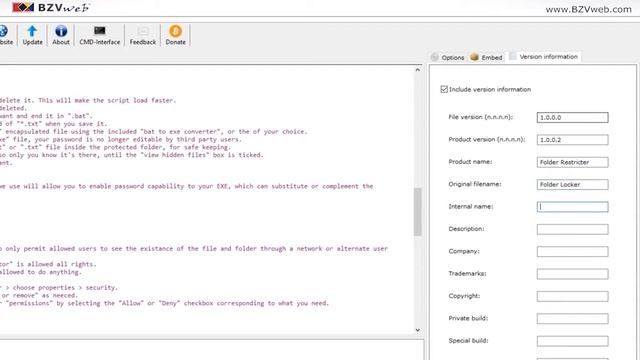Click the BZVweb logo
Screen dimensions: 640x360
click(51, 7)
